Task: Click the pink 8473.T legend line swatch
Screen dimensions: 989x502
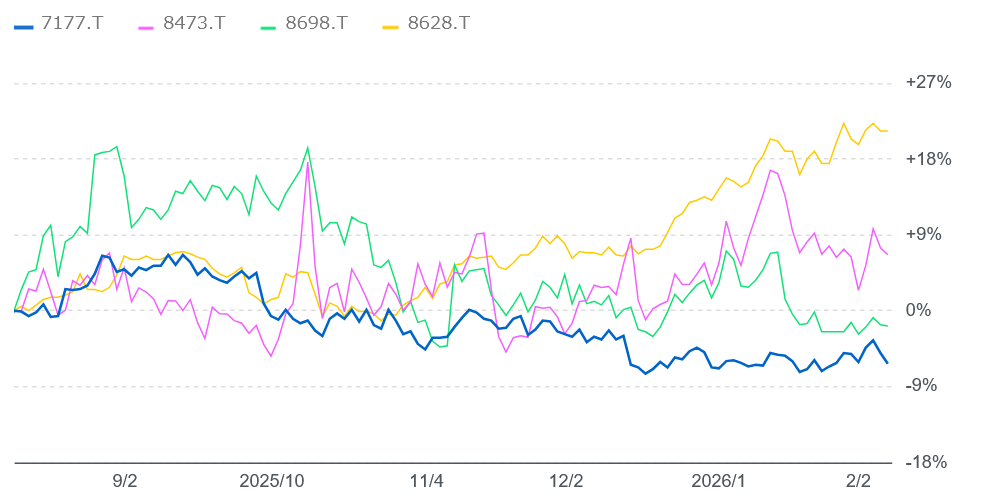Action: tap(146, 24)
